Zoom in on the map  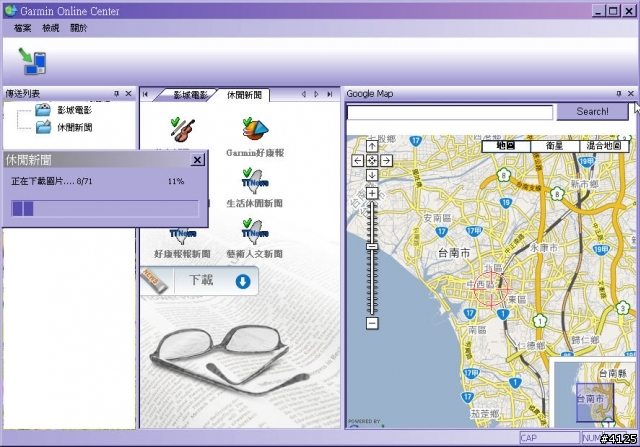[x=372, y=193]
